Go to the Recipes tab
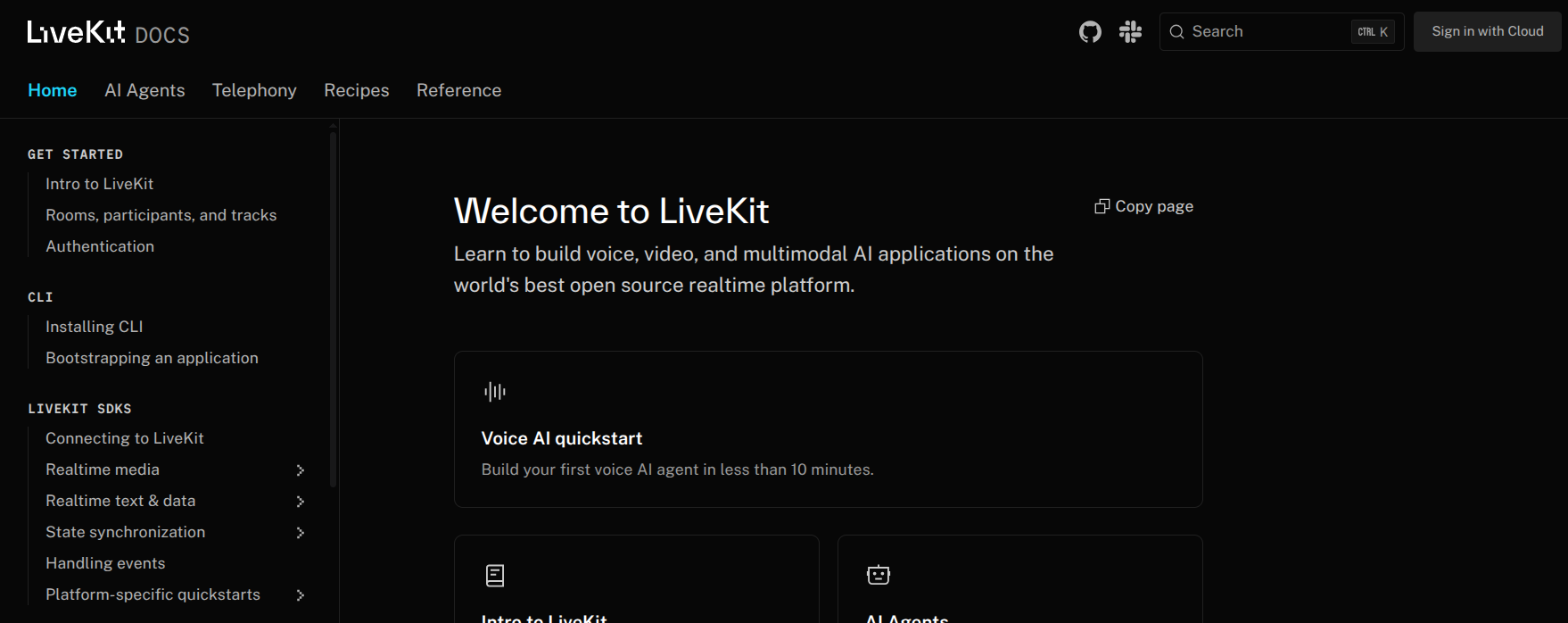Viewport: 1568px width, 623px height. tap(357, 90)
